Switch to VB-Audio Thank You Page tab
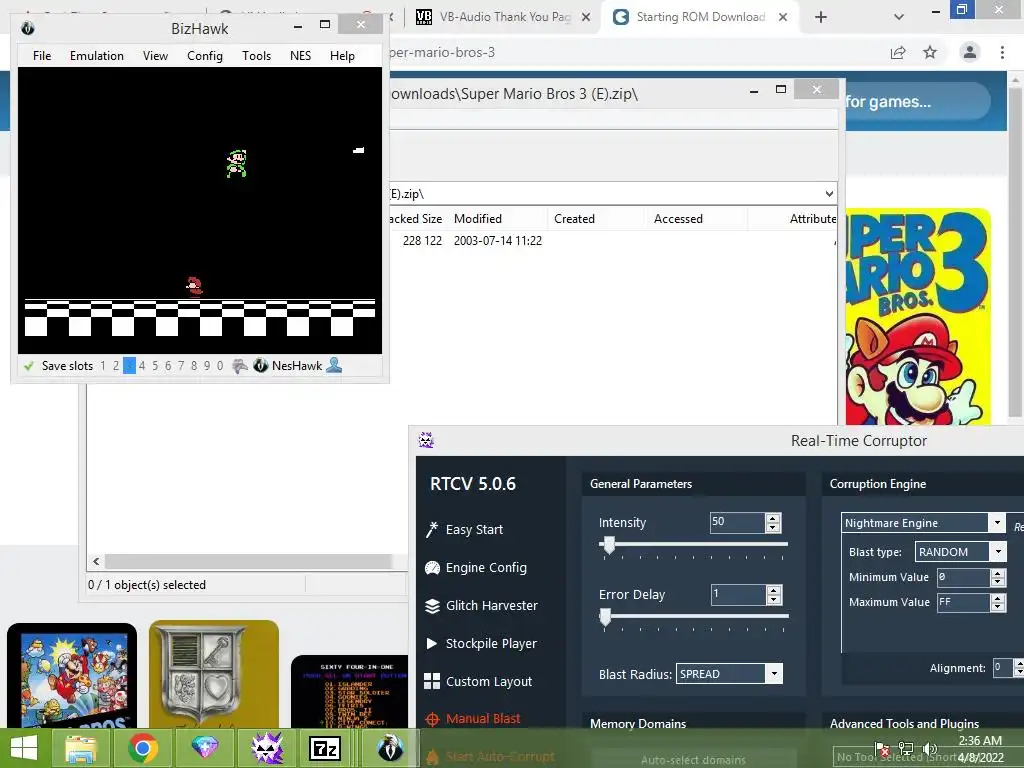1024x768 pixels. [504, 17]
